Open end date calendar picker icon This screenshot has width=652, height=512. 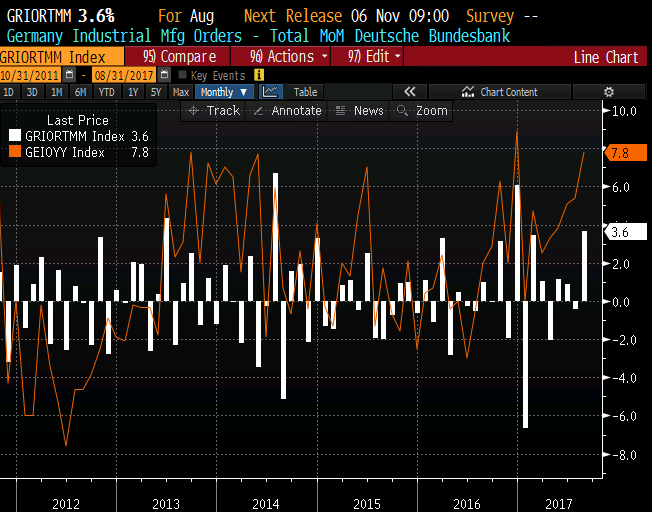point(165,75)
